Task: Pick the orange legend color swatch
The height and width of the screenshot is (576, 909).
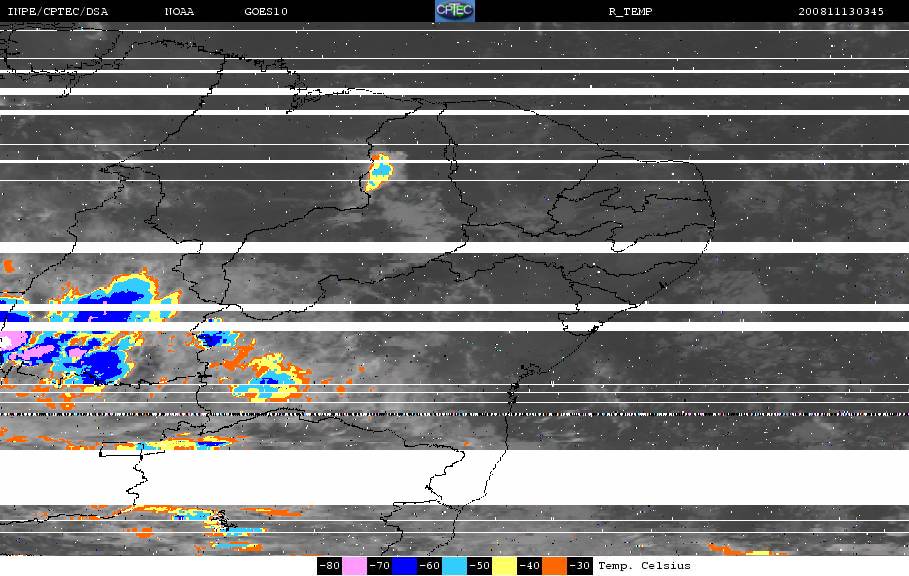Action: tap(554, 566)
